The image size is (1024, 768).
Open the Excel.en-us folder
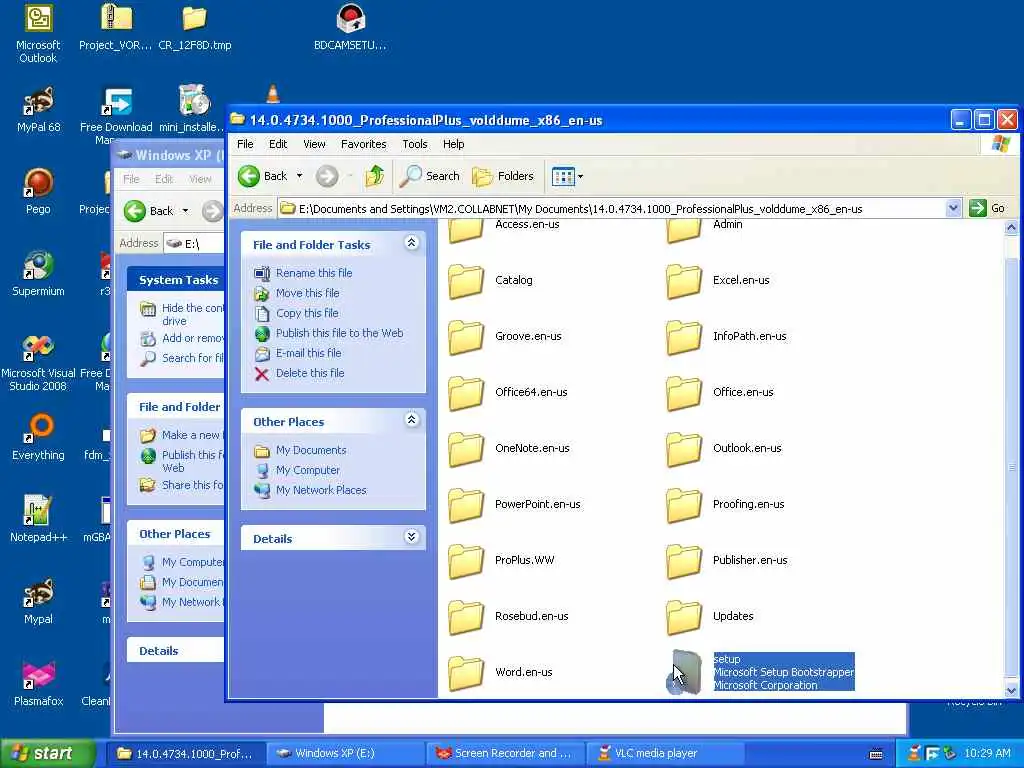point(718,281)
